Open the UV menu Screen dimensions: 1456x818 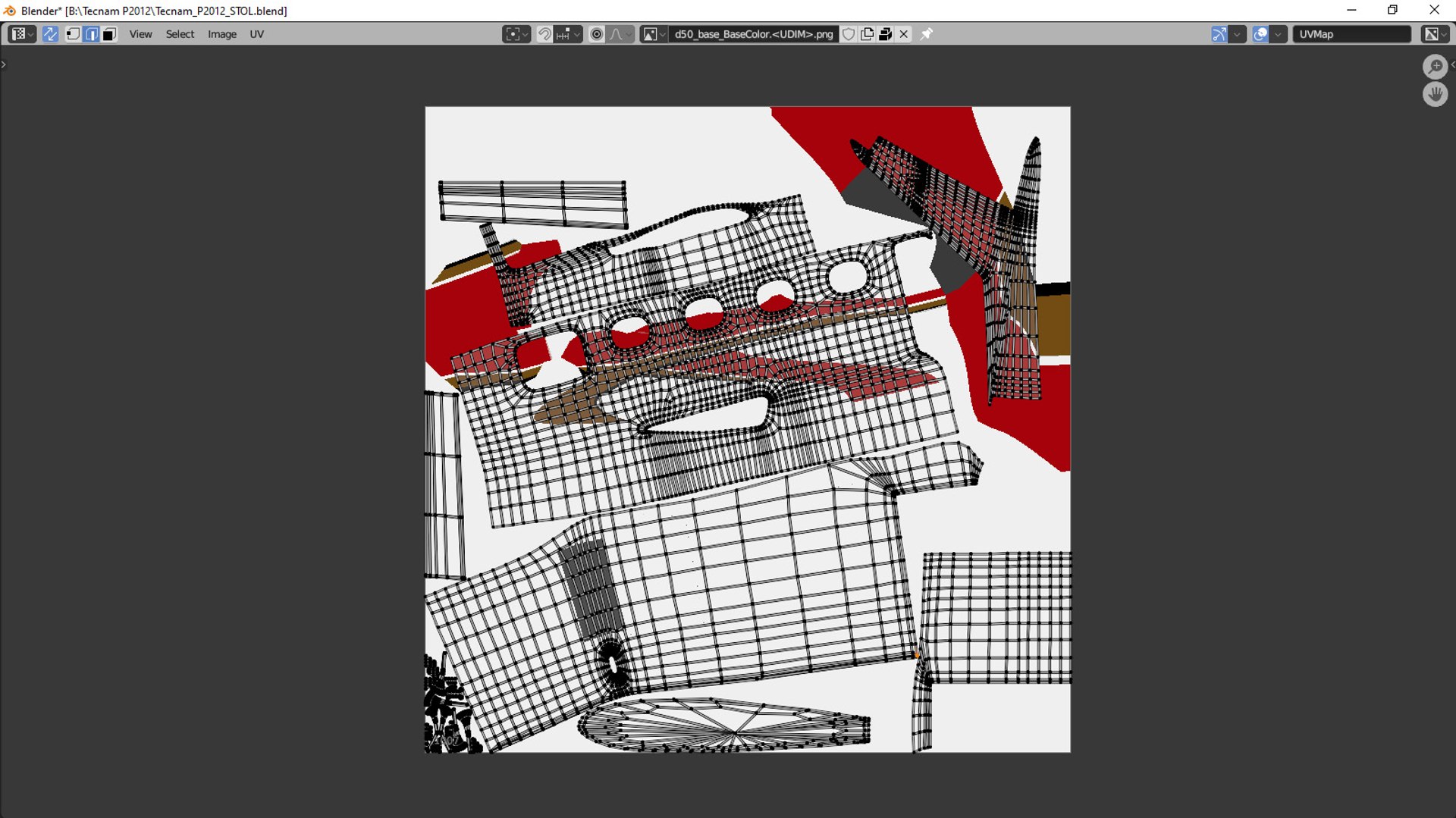[x=257, y=34]
